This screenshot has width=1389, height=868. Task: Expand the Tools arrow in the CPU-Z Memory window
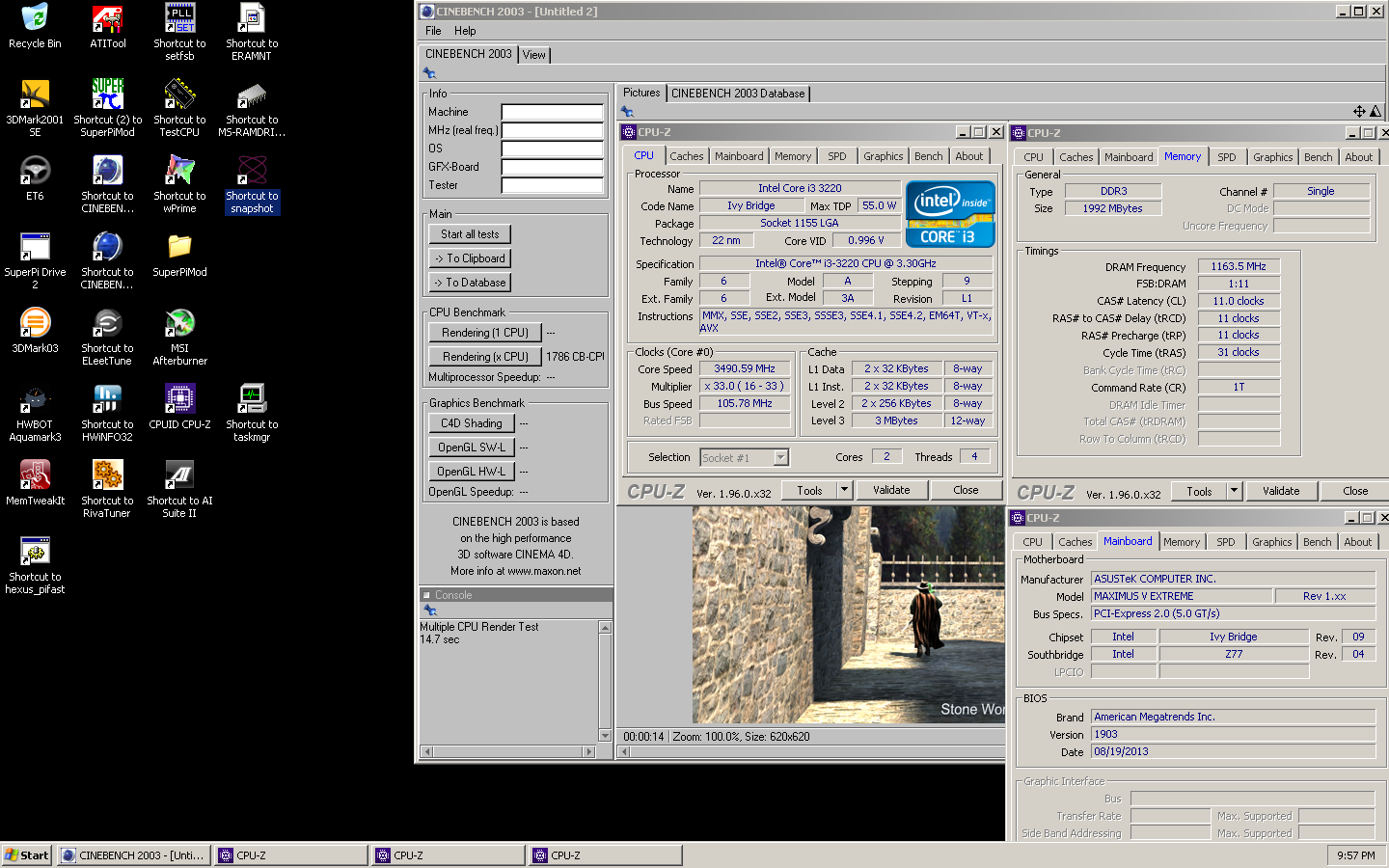point(1234,491)
